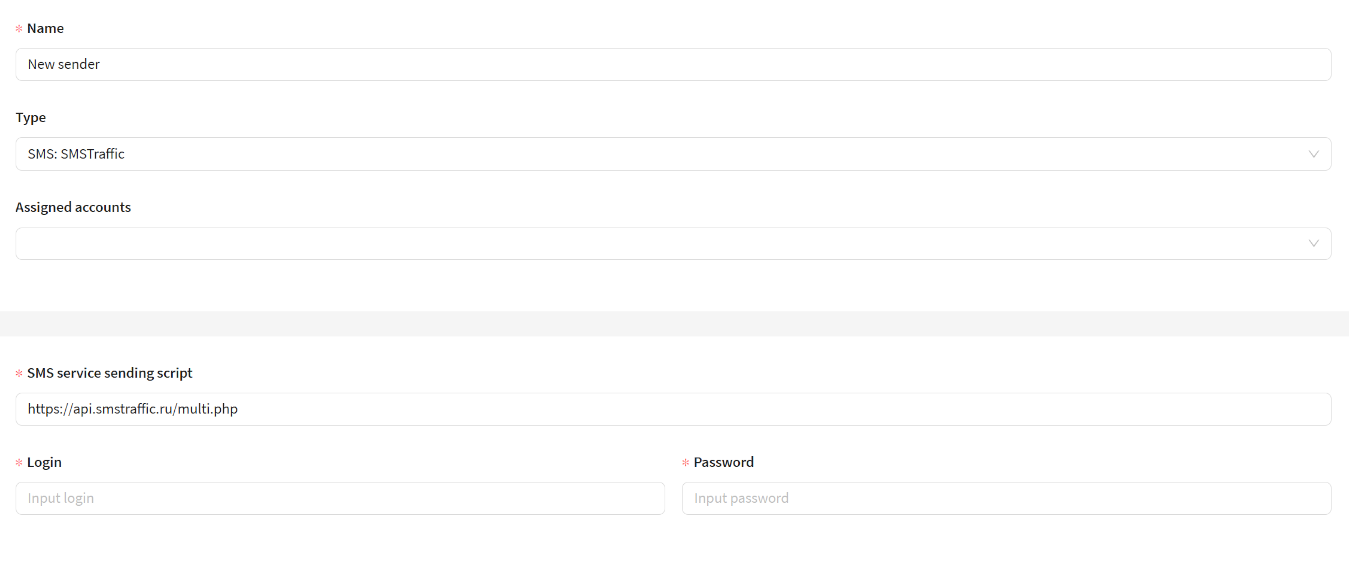The image size is (1349, 561).
Task: Click the Name field label
Action: click(45, 28)
